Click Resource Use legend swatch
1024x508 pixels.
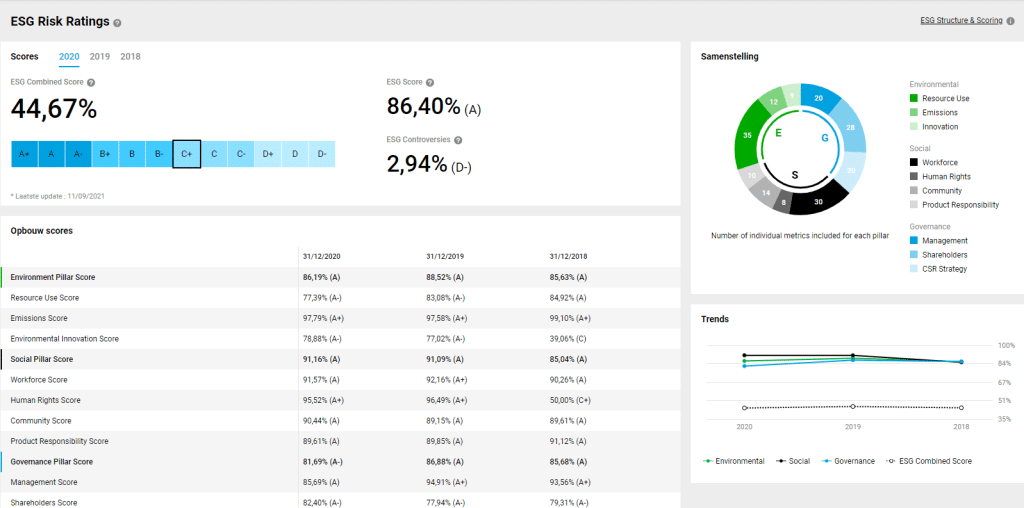coord(914,99)
